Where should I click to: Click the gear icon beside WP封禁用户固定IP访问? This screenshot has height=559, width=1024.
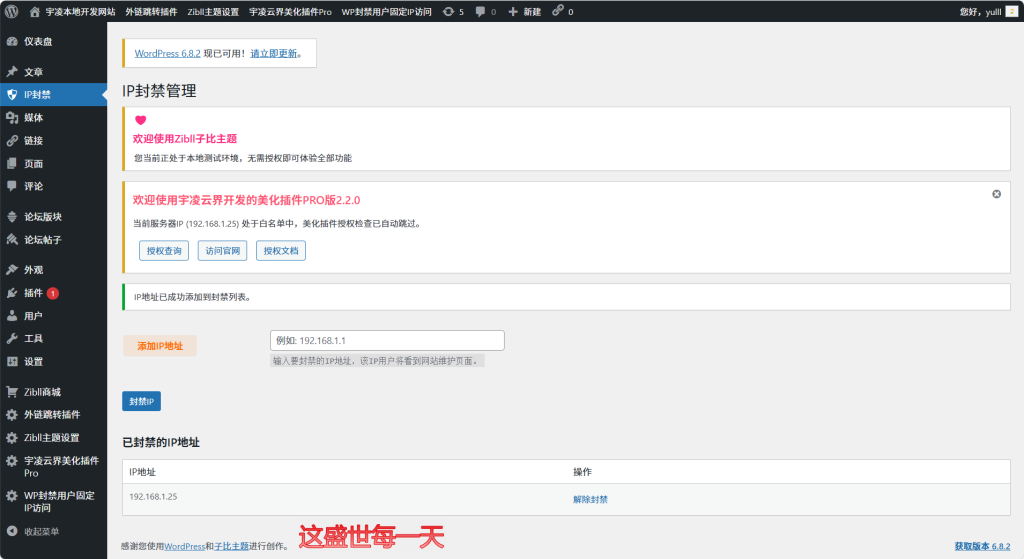12,496
